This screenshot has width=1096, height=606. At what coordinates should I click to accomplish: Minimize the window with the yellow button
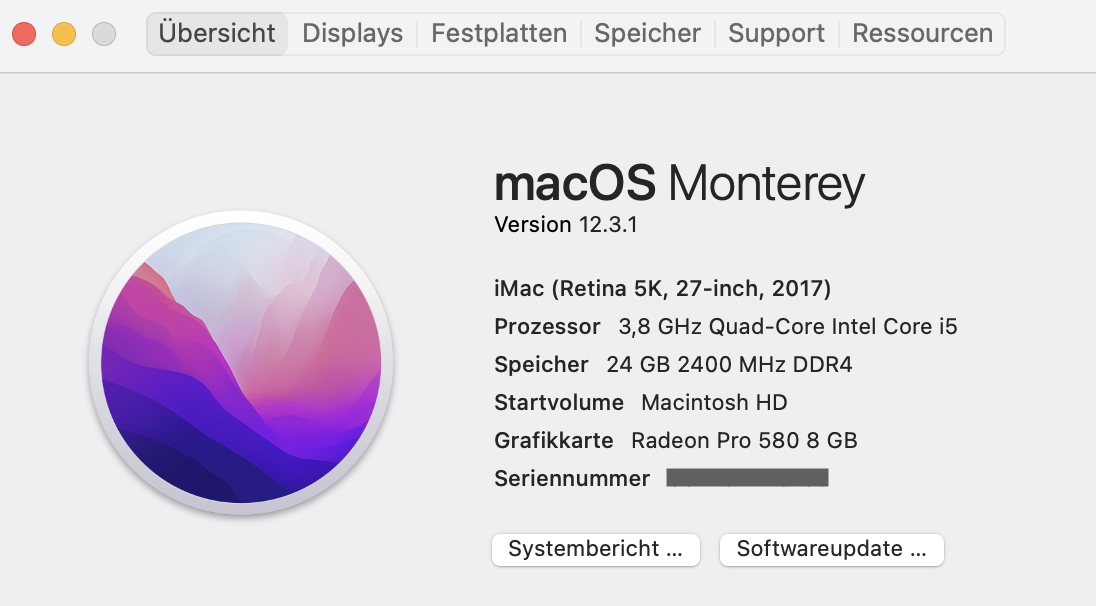pyautogui.click(x=64, y=34)
